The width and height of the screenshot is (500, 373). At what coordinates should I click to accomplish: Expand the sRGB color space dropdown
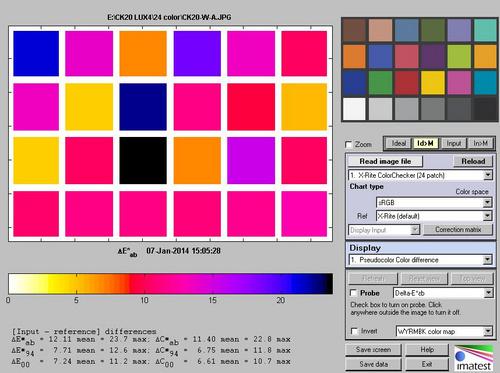(434, 202)
